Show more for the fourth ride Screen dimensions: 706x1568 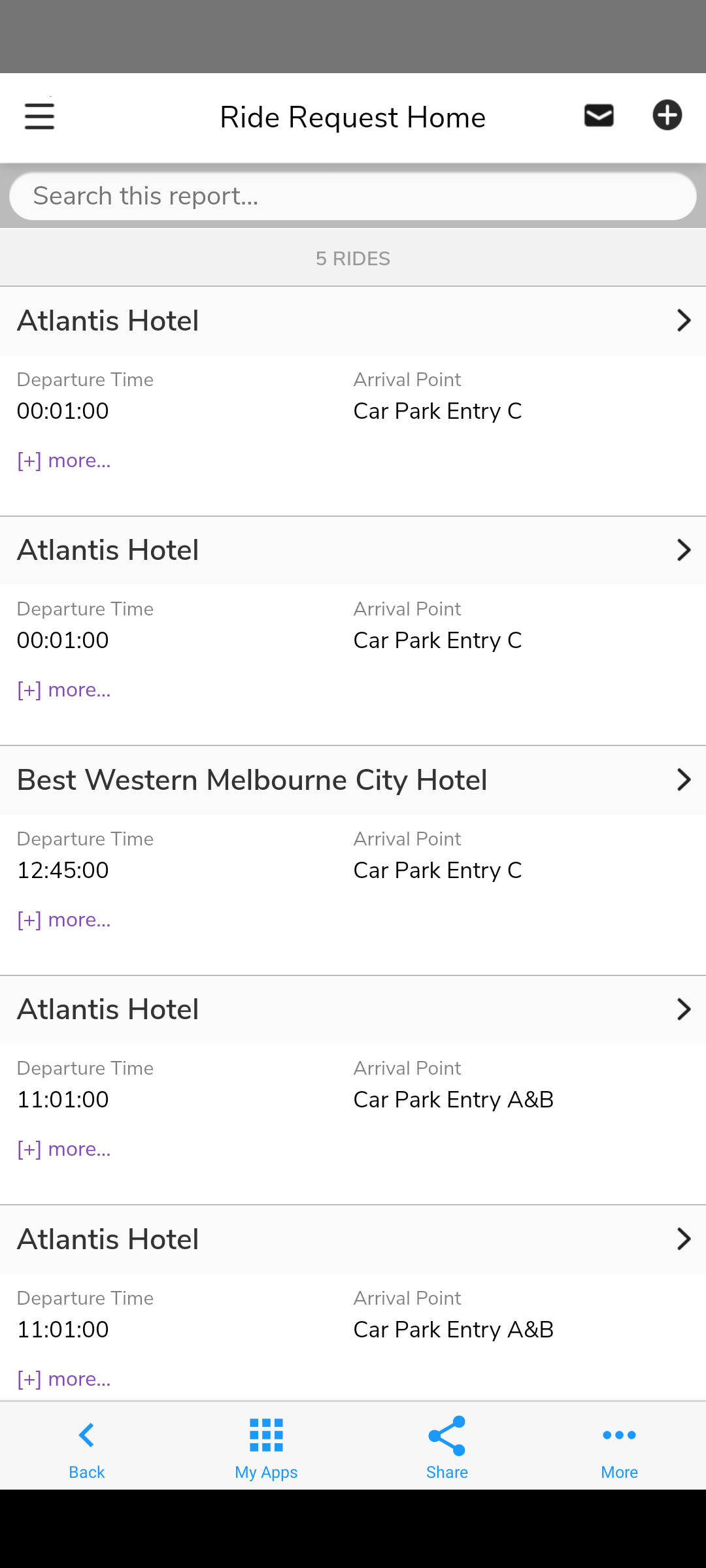pos(64,1149)
